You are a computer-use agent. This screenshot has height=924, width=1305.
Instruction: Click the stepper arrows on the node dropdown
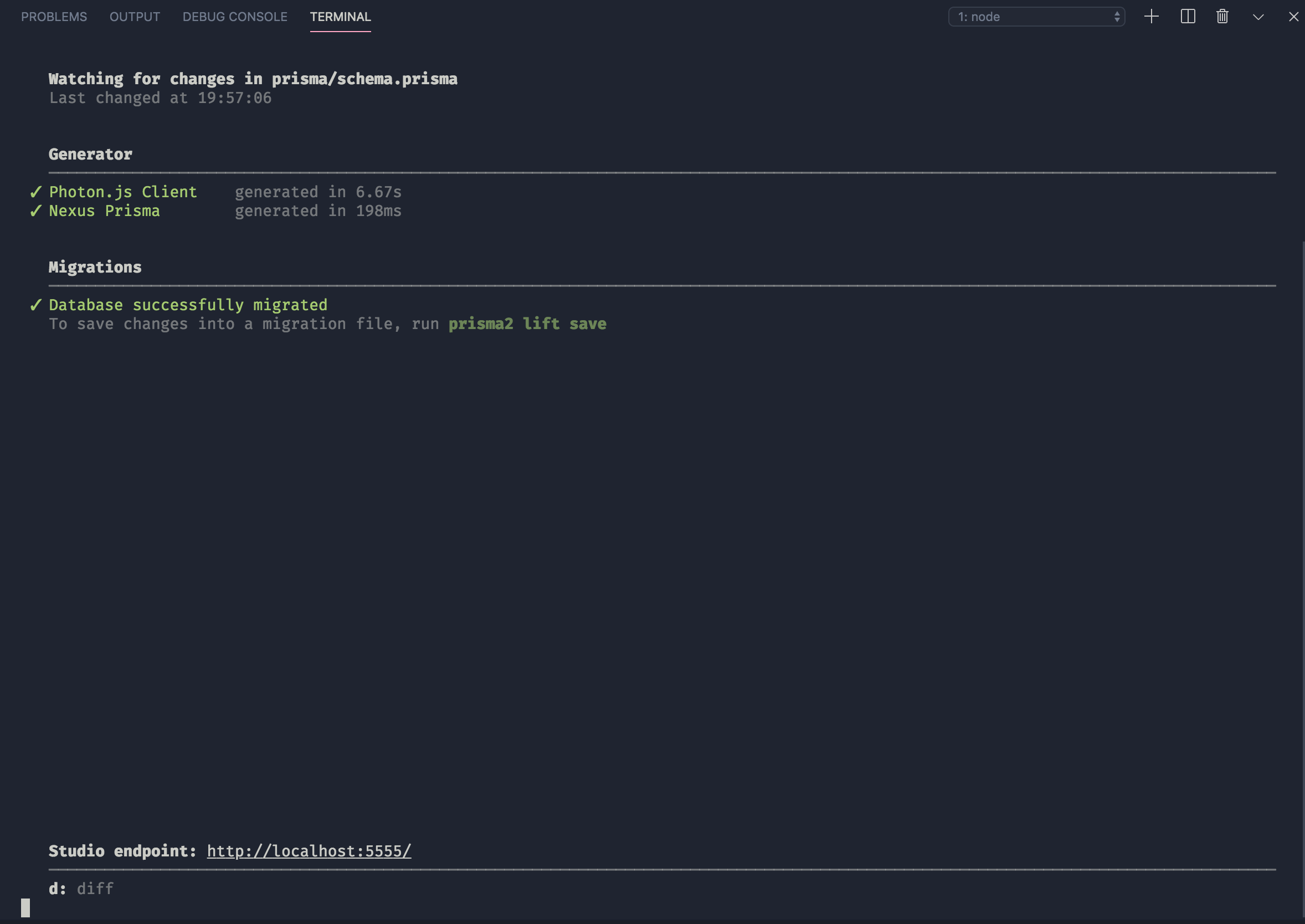1117,17
